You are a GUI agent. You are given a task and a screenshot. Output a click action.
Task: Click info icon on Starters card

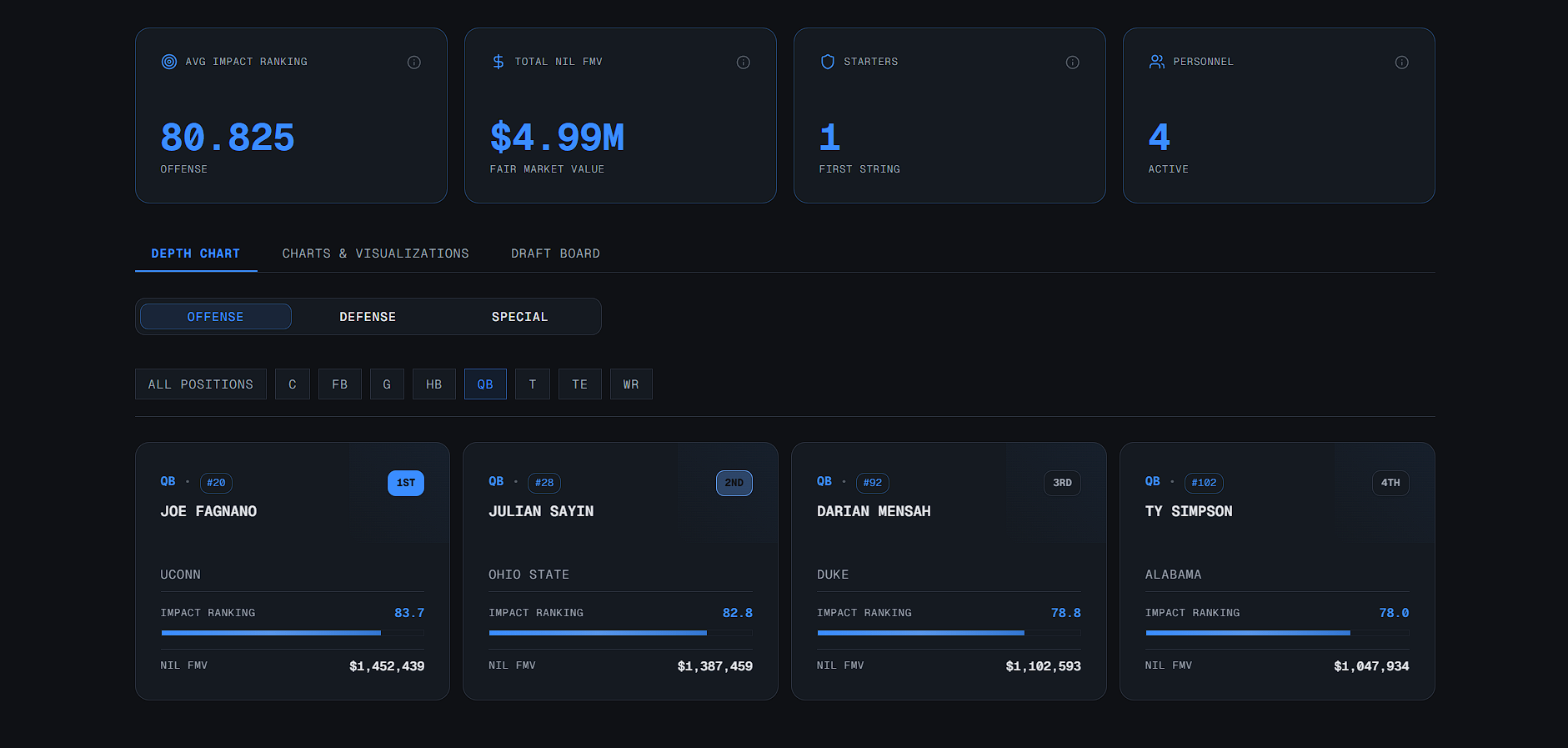pyautogui.click(x=1072, y=63)
